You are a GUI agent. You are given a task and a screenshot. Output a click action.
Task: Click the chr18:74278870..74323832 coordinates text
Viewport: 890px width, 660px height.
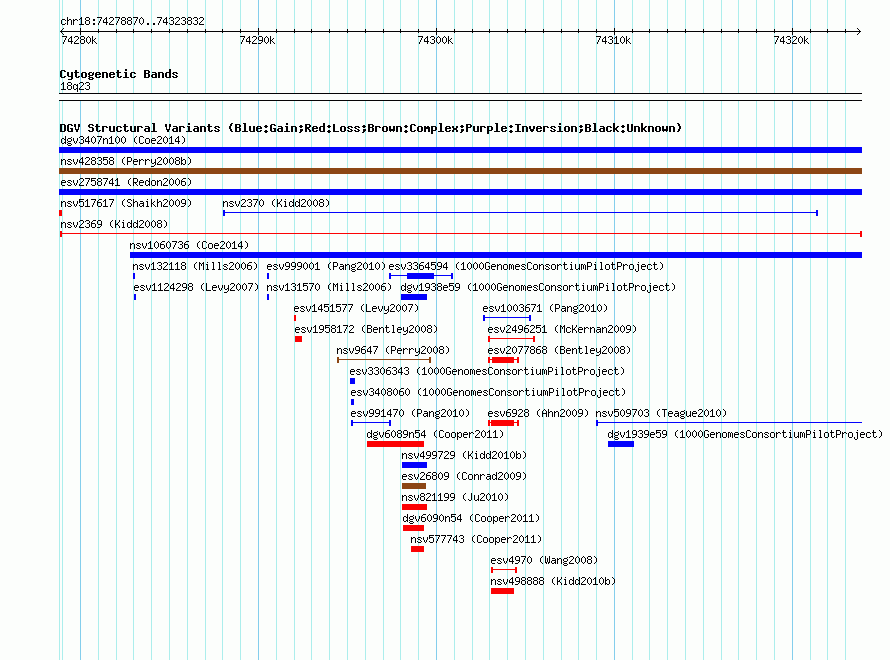[x=132, y=21]
